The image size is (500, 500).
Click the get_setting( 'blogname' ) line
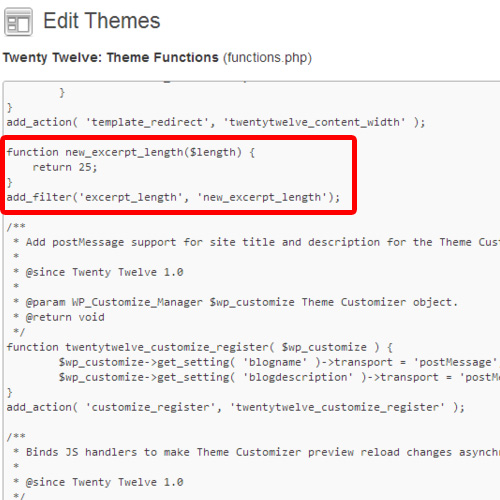[x=279, y=362]
